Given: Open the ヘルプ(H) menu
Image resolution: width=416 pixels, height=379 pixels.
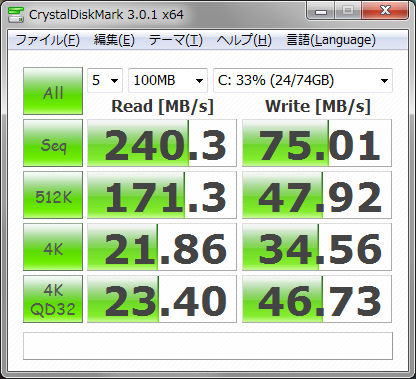Looking at the screenshot, I should [x=244, y=40].
